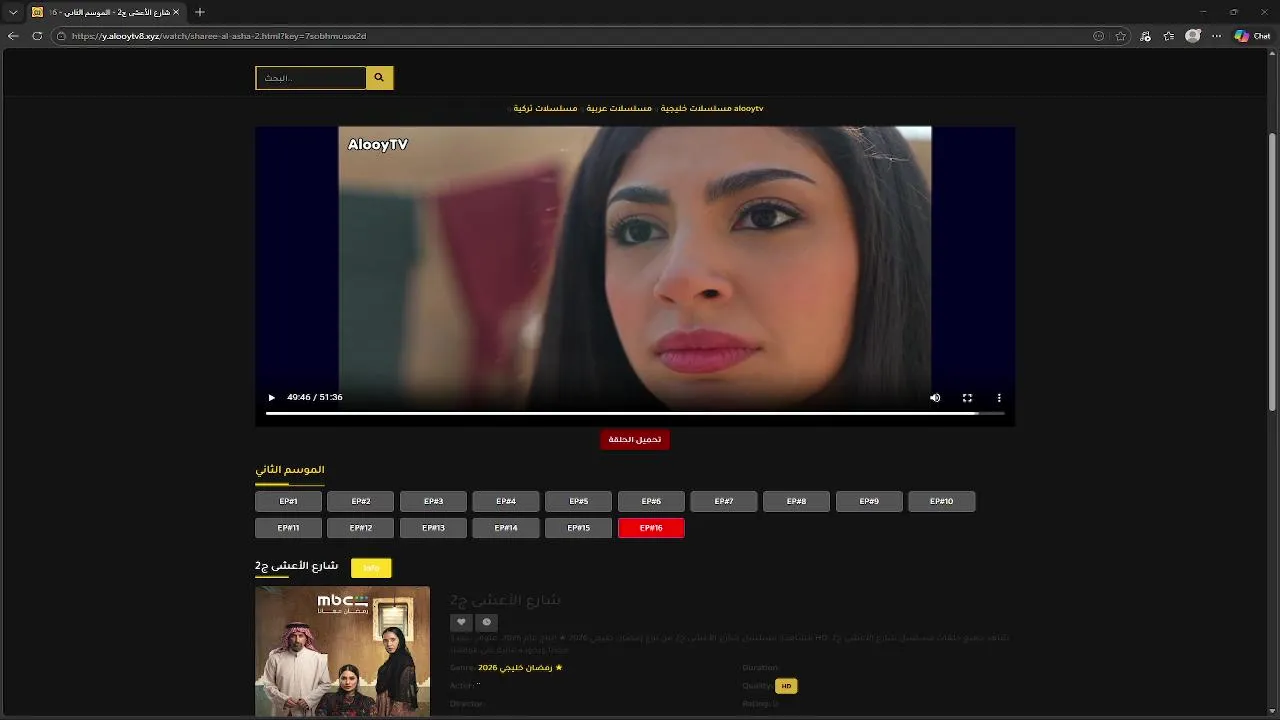Click the yellow search magnifier button
1280x720 pixels.
coord(379,78)
